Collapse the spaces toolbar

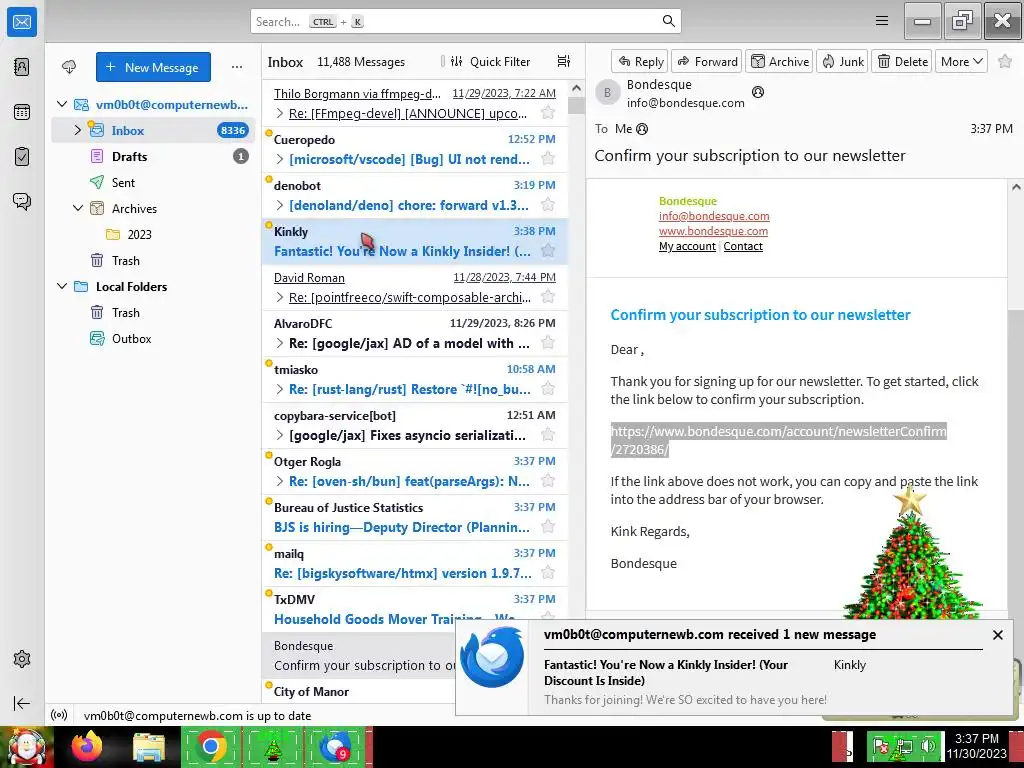click(22, 703)
